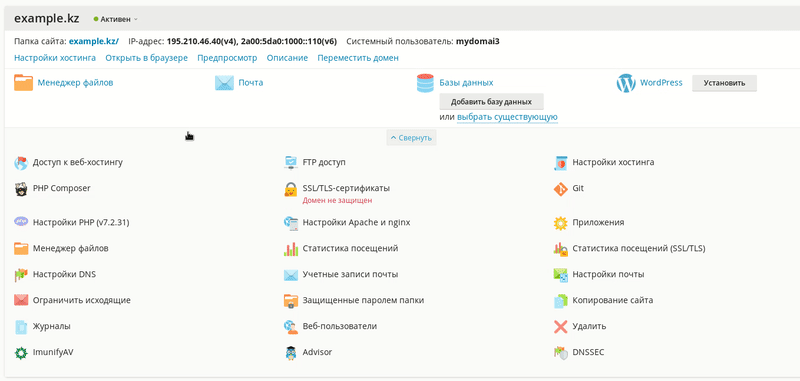Click the PHP settings icon

coord(21,222)
